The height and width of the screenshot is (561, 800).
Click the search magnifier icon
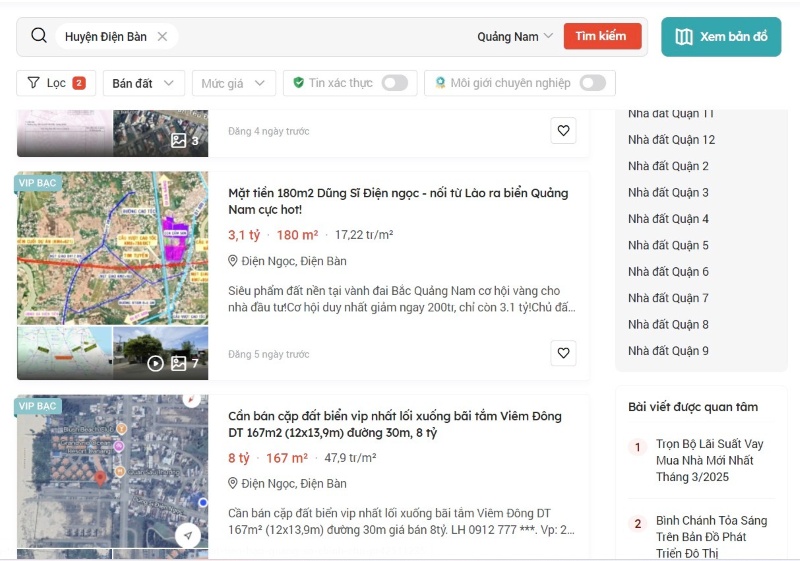click(x=39, y=36)
